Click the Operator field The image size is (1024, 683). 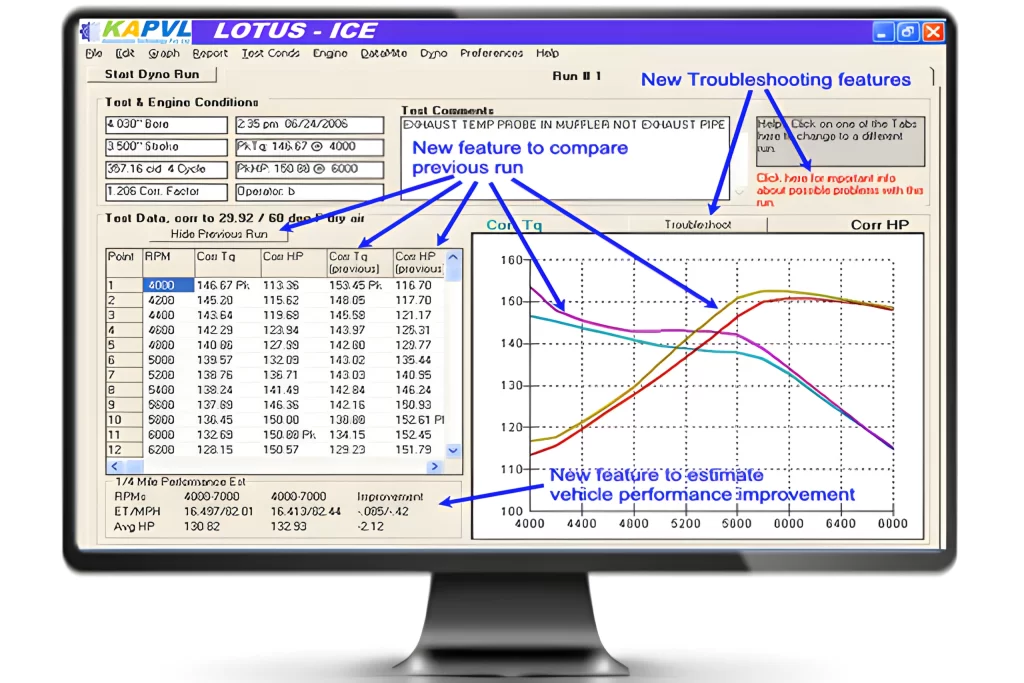tap(309, 192)
